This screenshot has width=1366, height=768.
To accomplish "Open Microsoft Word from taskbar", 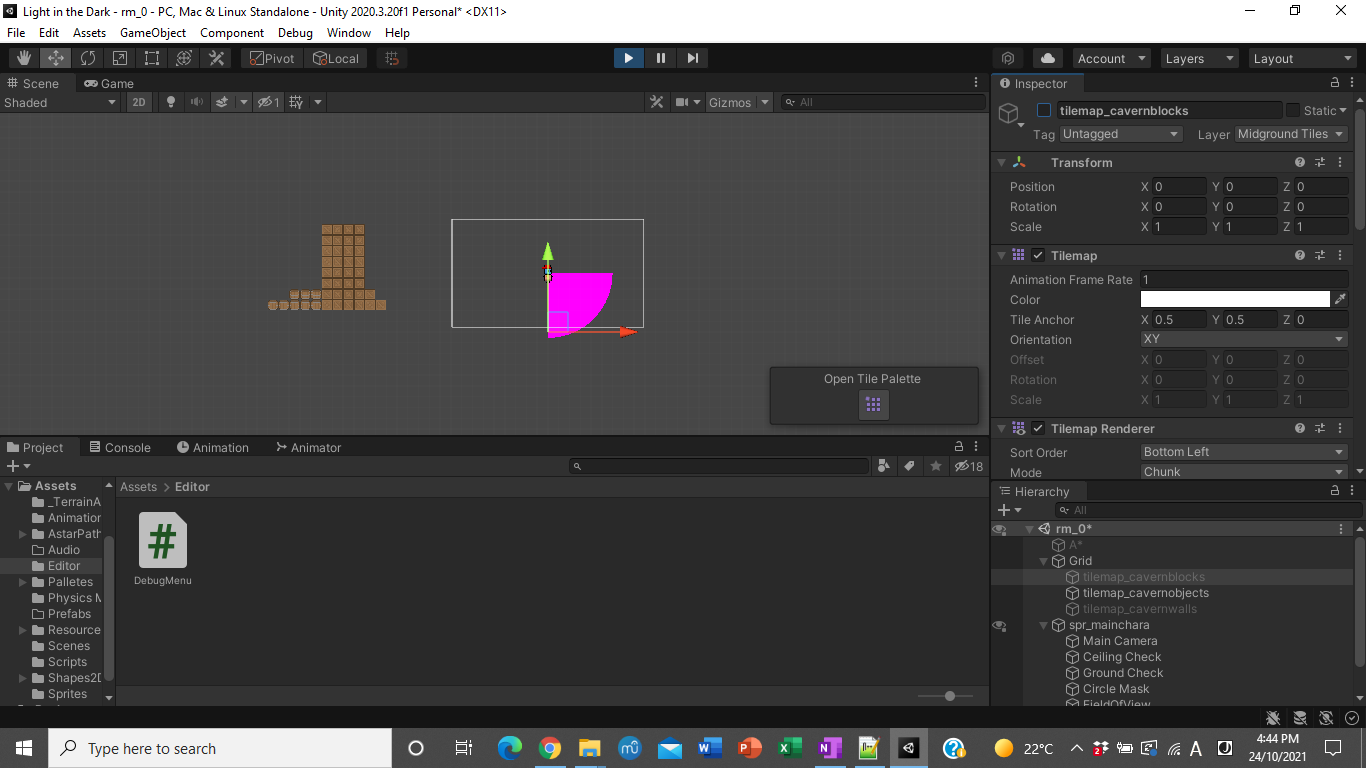I will 710,748.
